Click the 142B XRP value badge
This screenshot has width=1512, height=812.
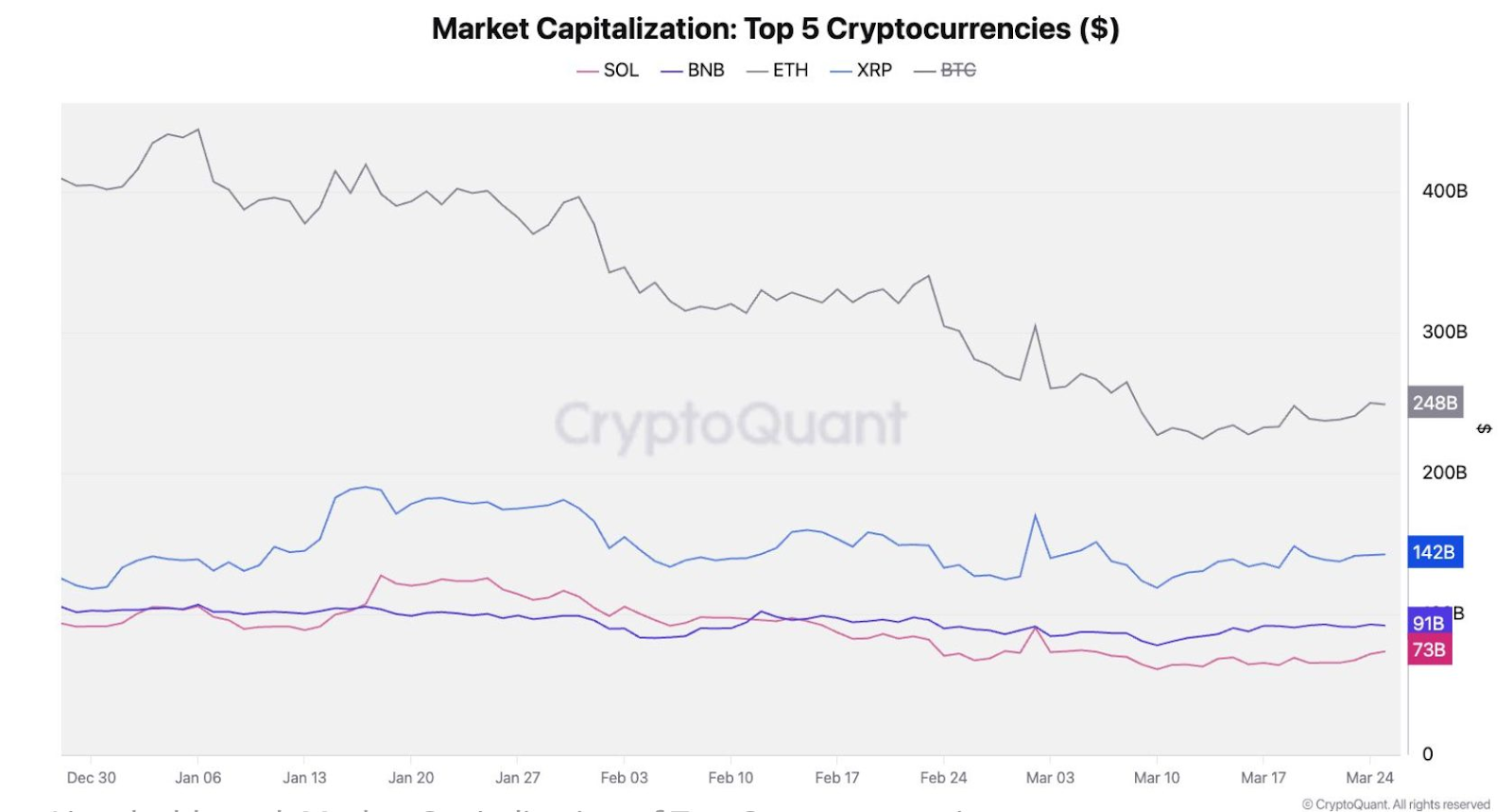(x=1435, y=552)
